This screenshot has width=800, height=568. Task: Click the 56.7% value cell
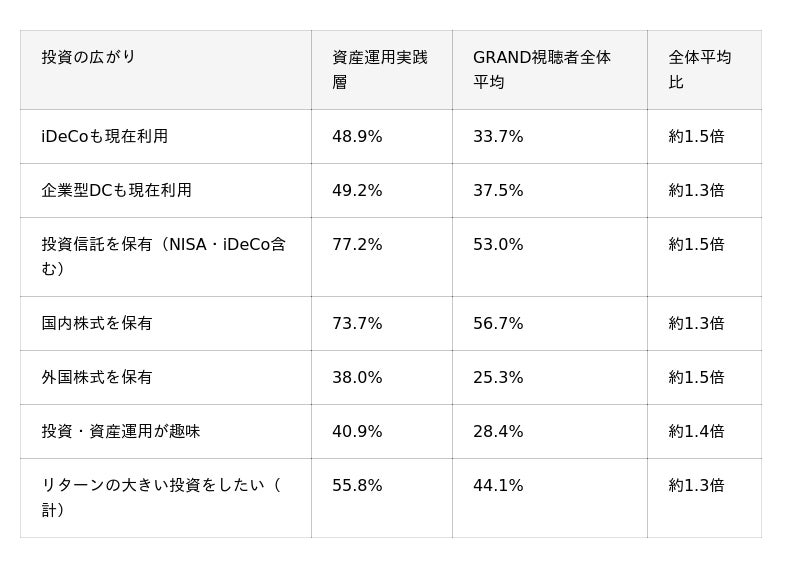[x=549, y=324]
